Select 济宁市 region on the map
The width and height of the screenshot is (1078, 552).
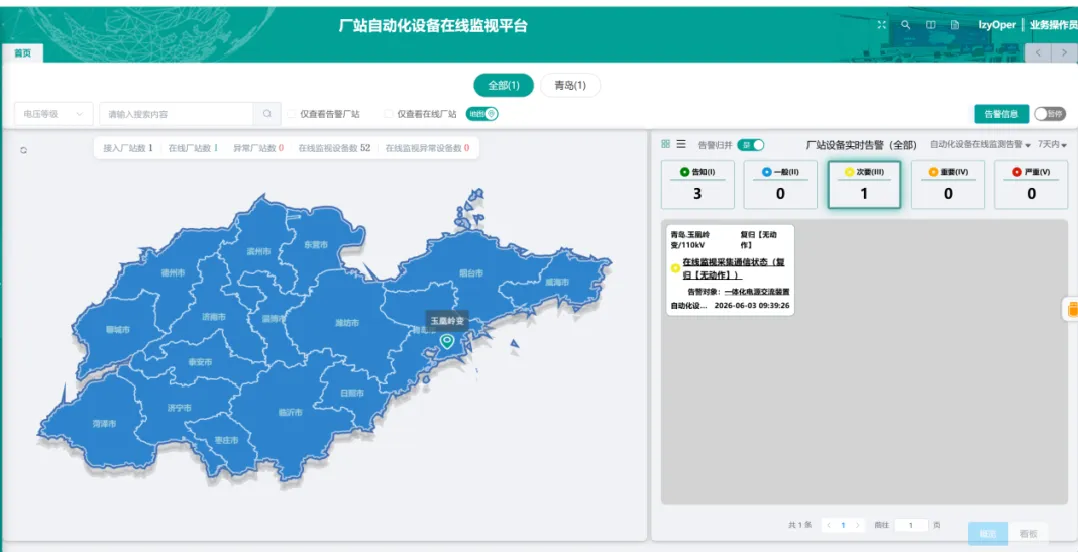(179, 408)
